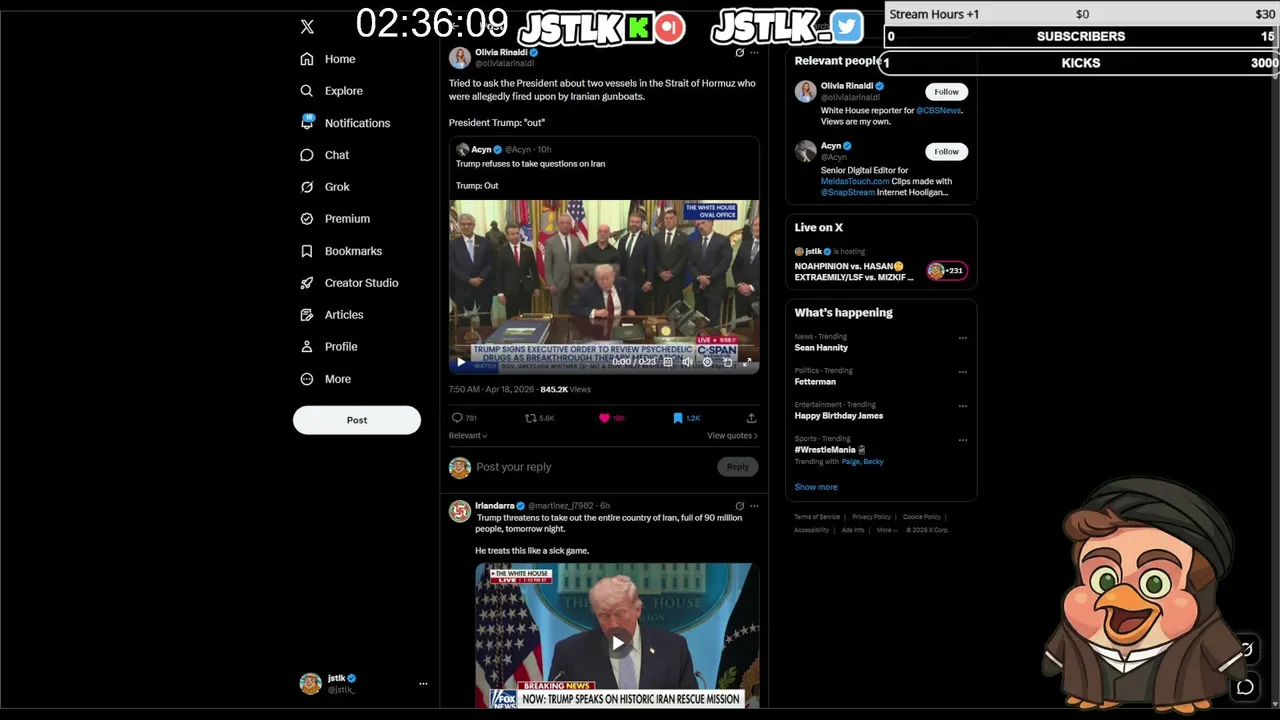Open options for the Sean Hannity trend
Viewport: 1280px width, 720px height.
click(x=963, y=338)
